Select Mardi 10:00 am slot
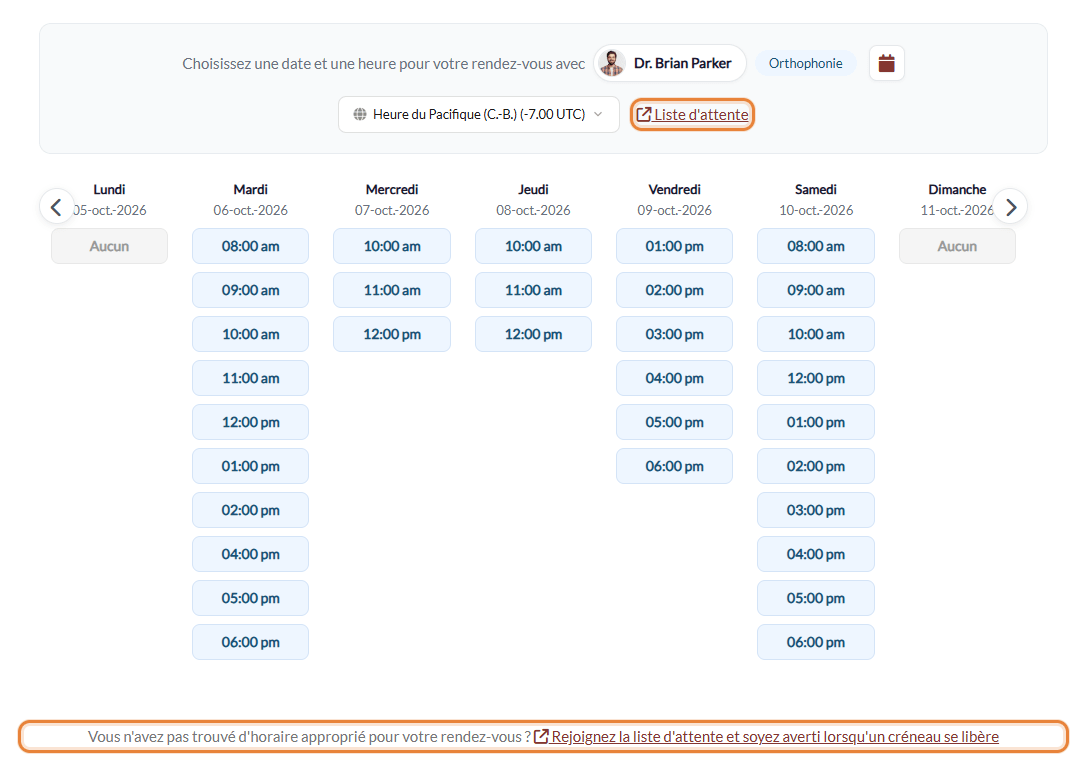The height and width of the screenshot is (771, 1087). [250, 334]
